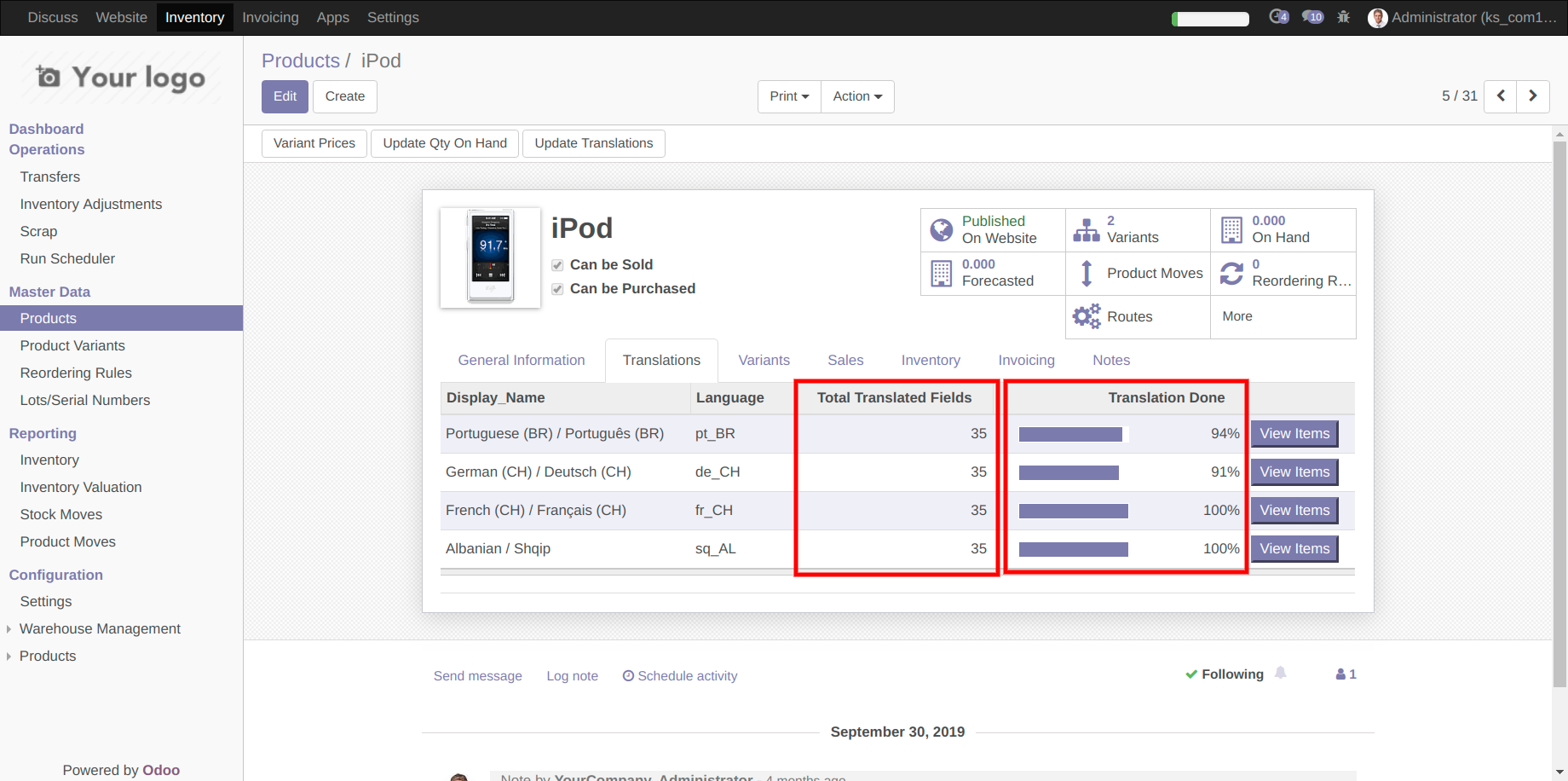The height and width of the screenshot is (781, 1568).
Task: Click the On Hand building icon
Action: point(1231,230)
